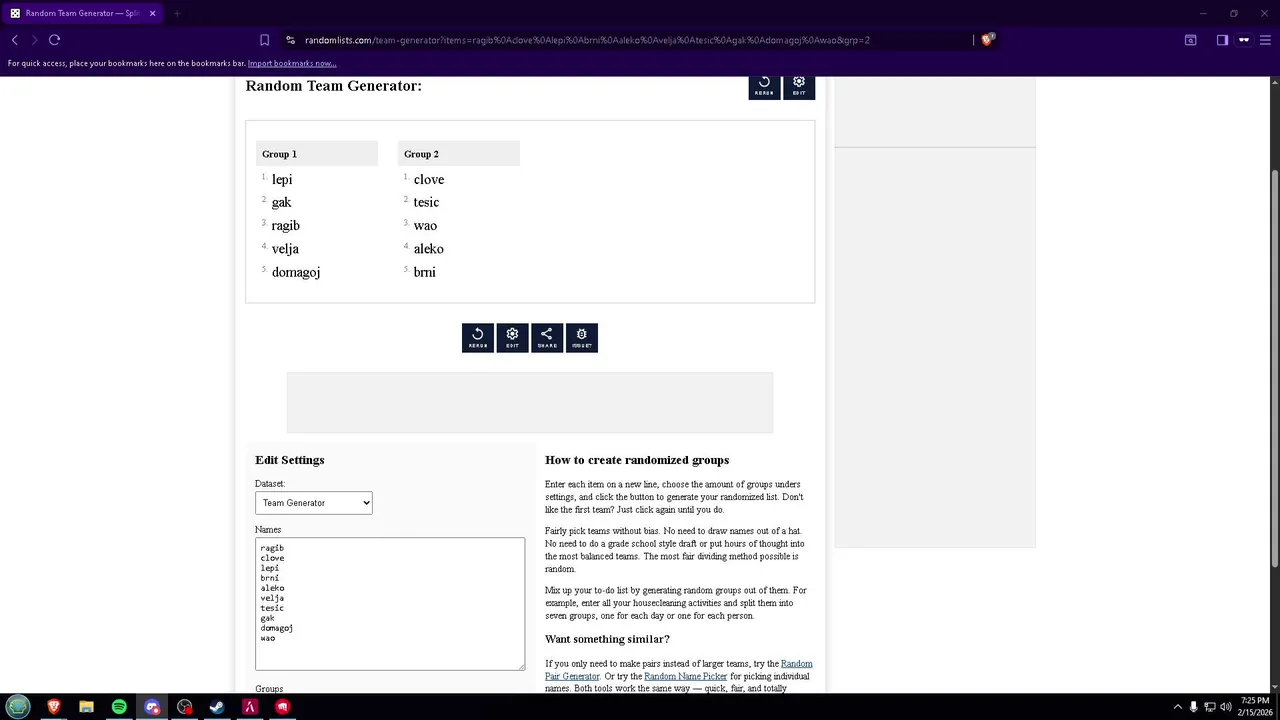Toggle the browser sidebar panel icon

(1222, 40)
